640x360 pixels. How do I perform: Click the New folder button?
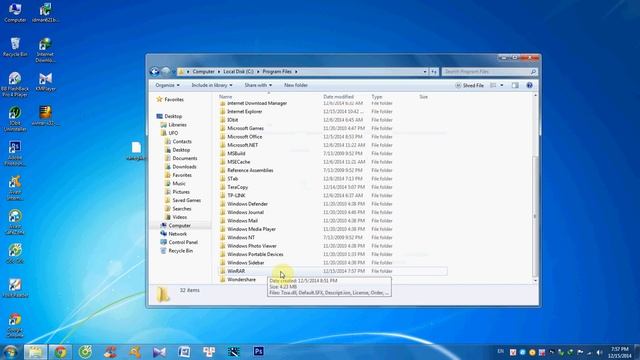(x=296, y=85)
